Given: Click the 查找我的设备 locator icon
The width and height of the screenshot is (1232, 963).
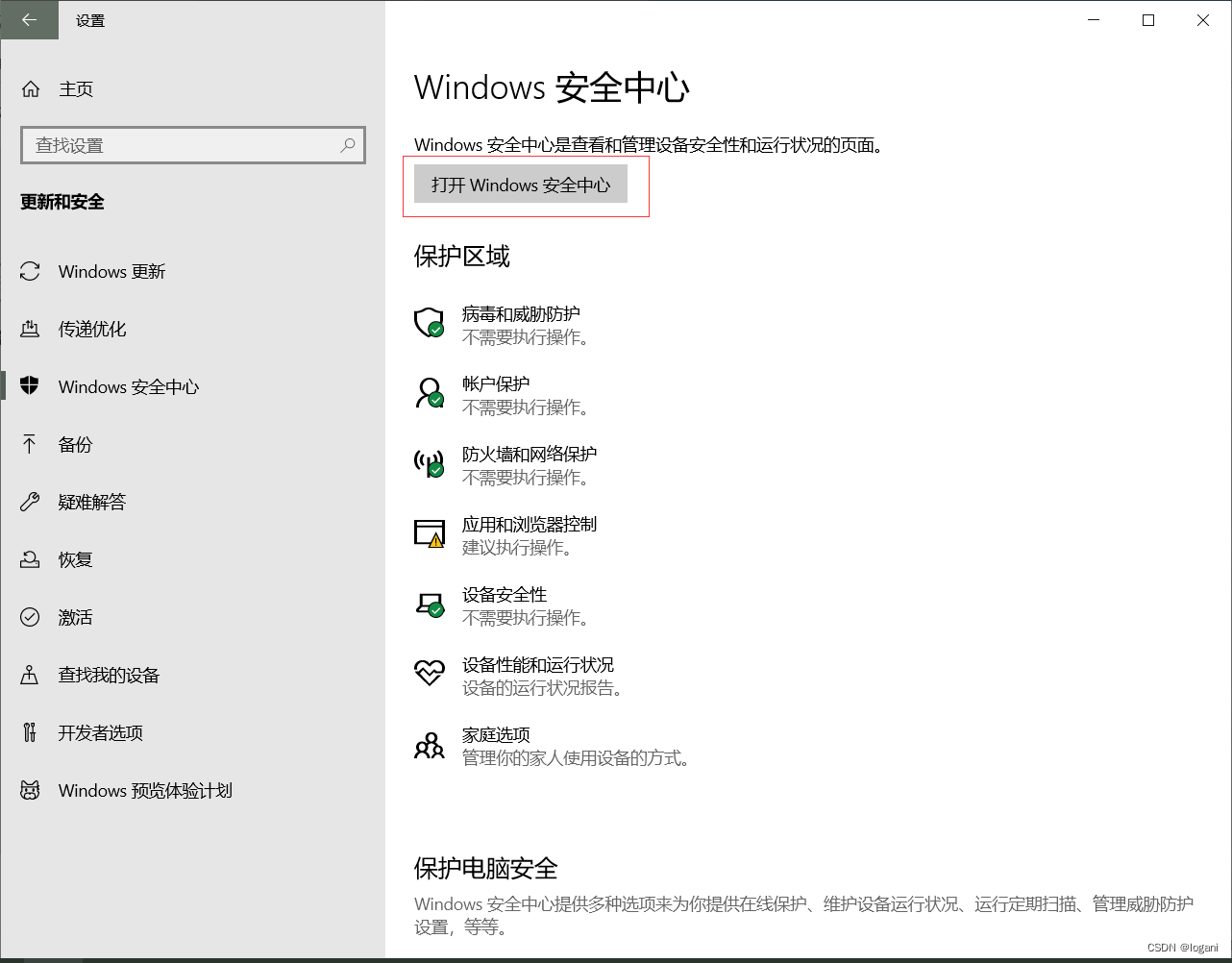Looking at the screenshot, I should click(30, 675).
